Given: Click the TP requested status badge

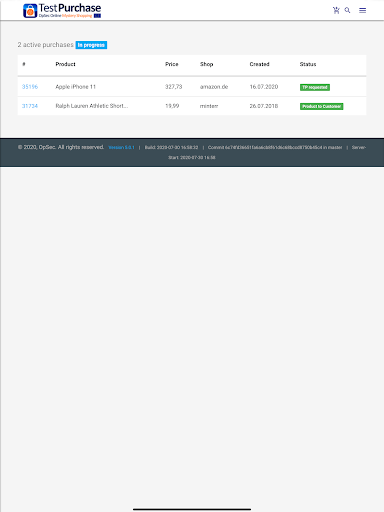Looking at the screenshot, I should pos(315,87).
